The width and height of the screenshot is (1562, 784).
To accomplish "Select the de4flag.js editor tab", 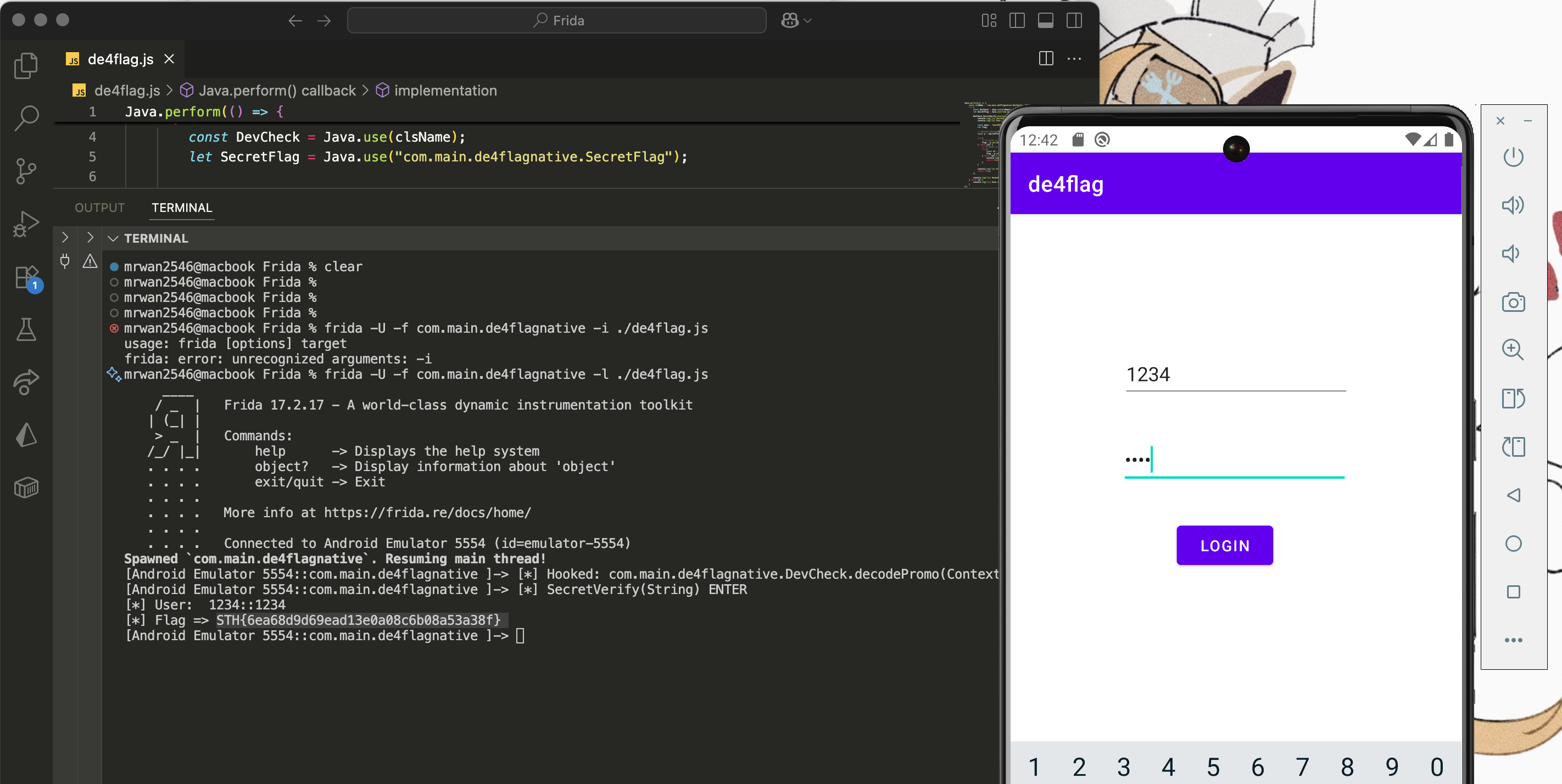I will tap(120, 59).
